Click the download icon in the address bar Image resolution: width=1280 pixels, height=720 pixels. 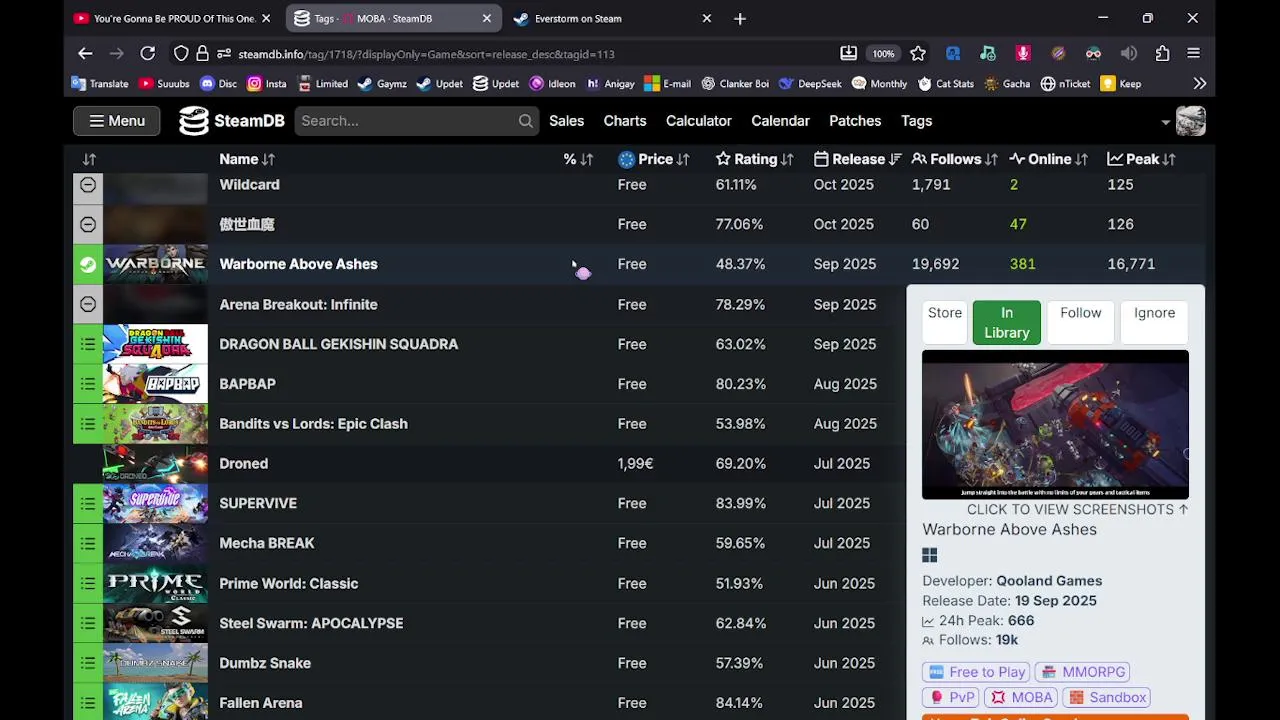[x=848, y=54]
